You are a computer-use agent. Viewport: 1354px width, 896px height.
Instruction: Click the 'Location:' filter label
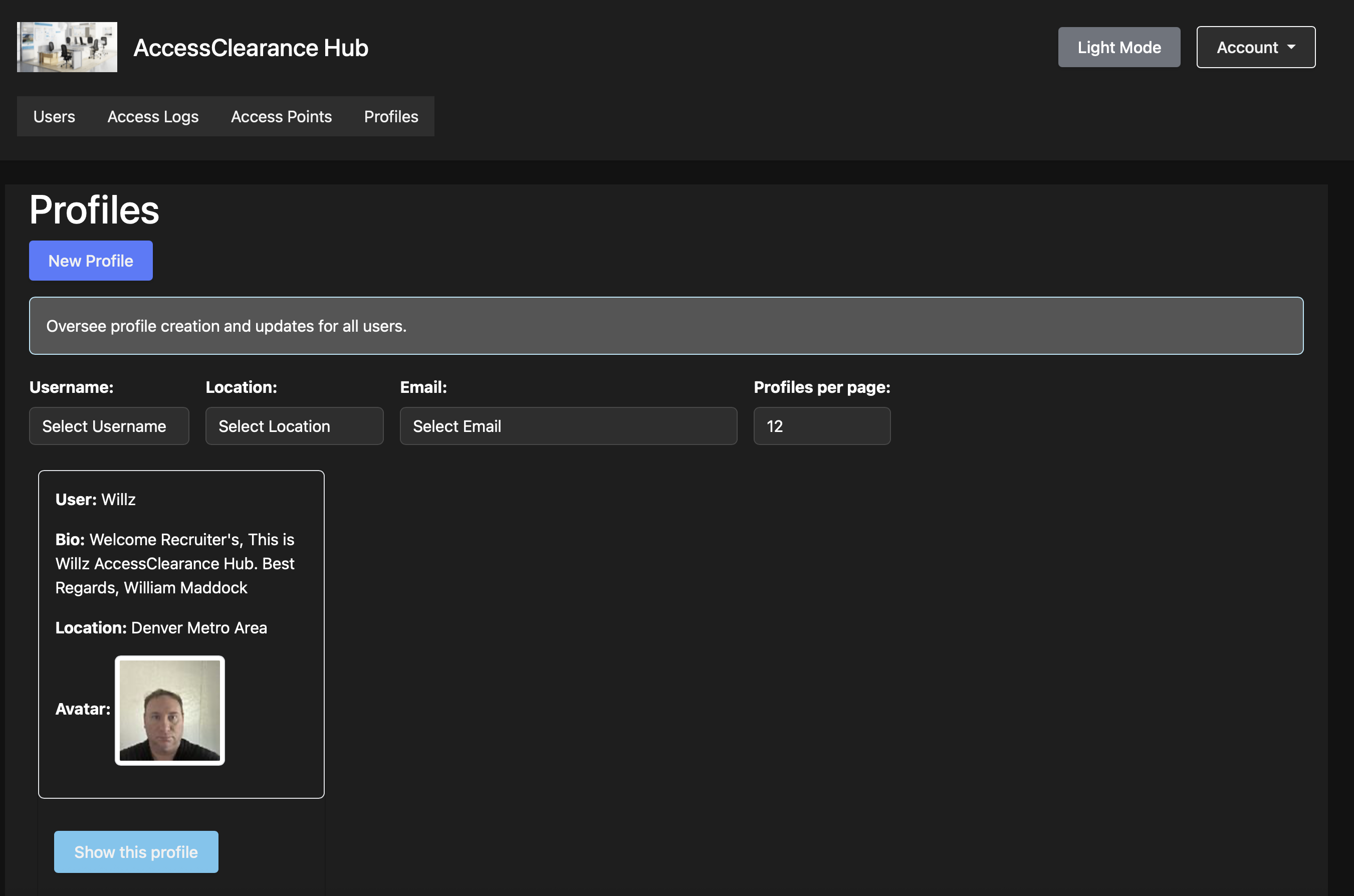coord(241,387)
